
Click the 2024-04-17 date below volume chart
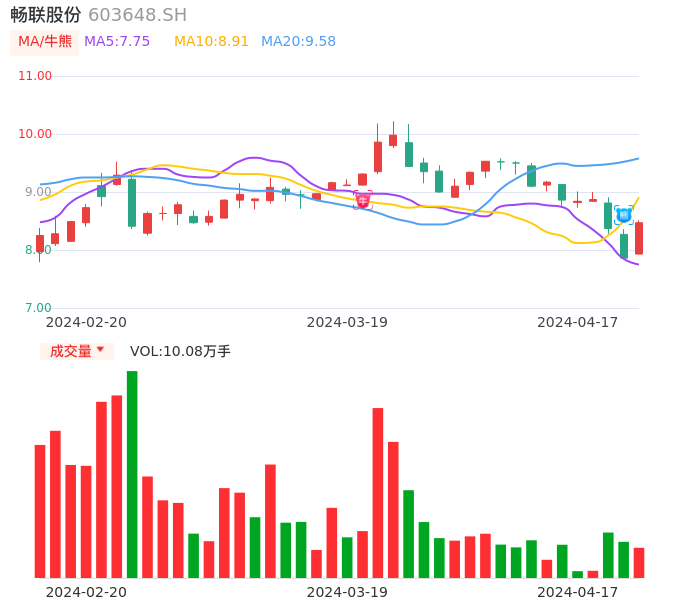click(578, 592)
